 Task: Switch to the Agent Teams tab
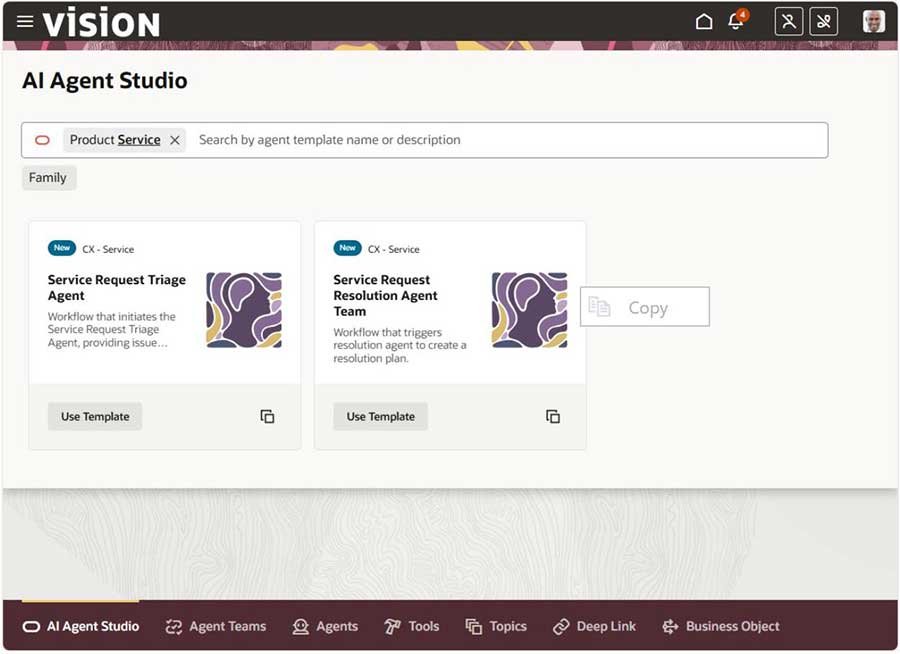tap(216, 626)
